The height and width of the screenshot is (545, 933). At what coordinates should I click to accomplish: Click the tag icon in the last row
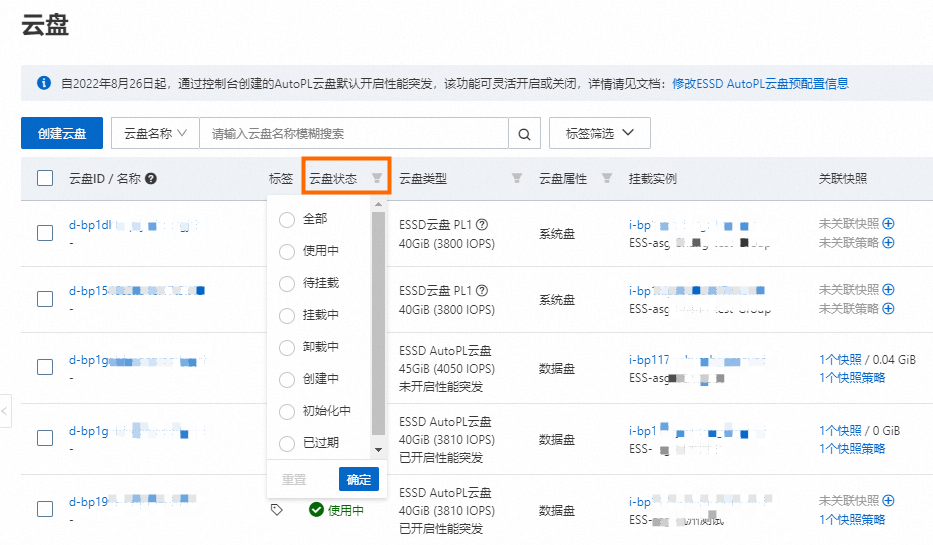[277, 510]
